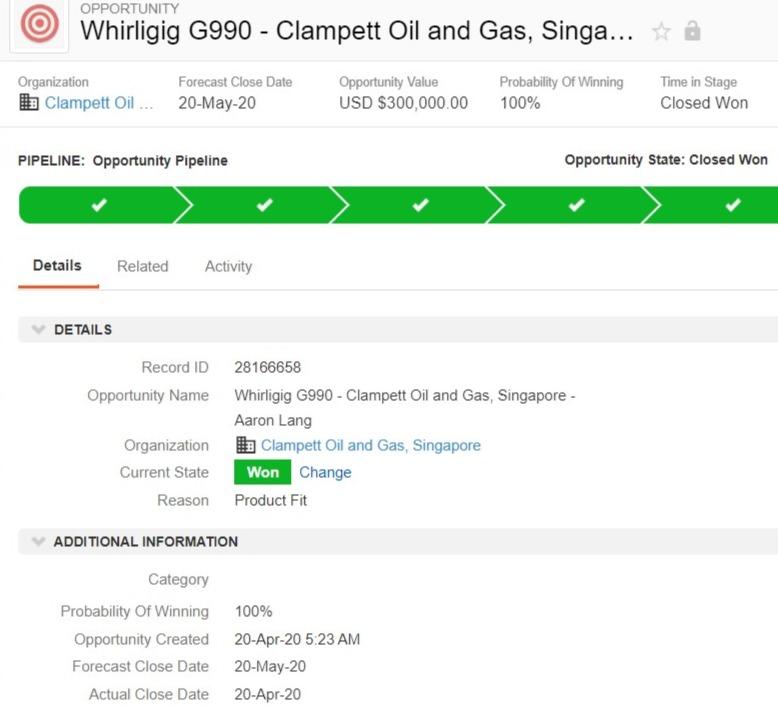Click Opportunity Created 20-Apr-20 5:23 AM

point(297,639)
